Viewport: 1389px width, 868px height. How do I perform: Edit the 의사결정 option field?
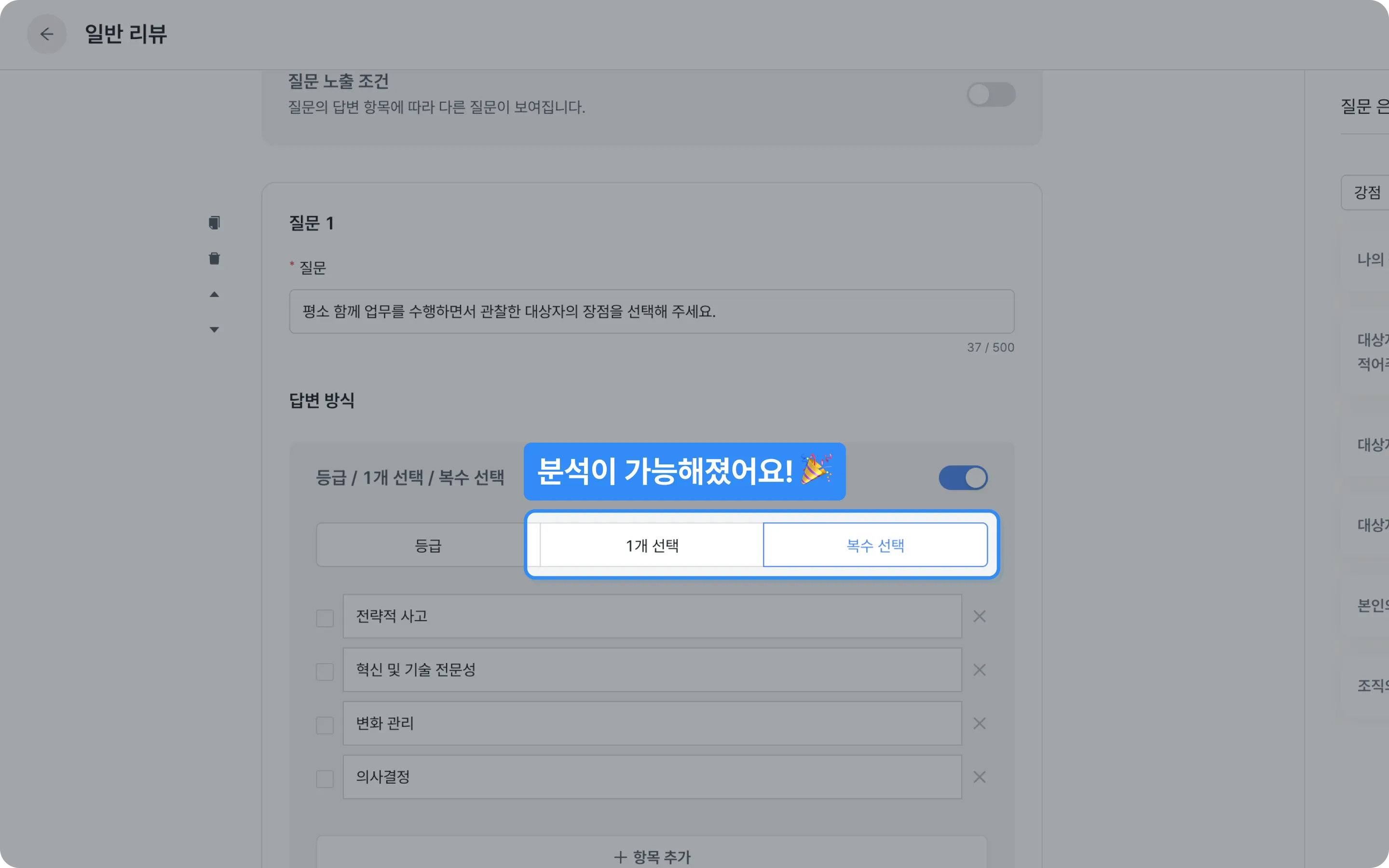coord(652,777)
